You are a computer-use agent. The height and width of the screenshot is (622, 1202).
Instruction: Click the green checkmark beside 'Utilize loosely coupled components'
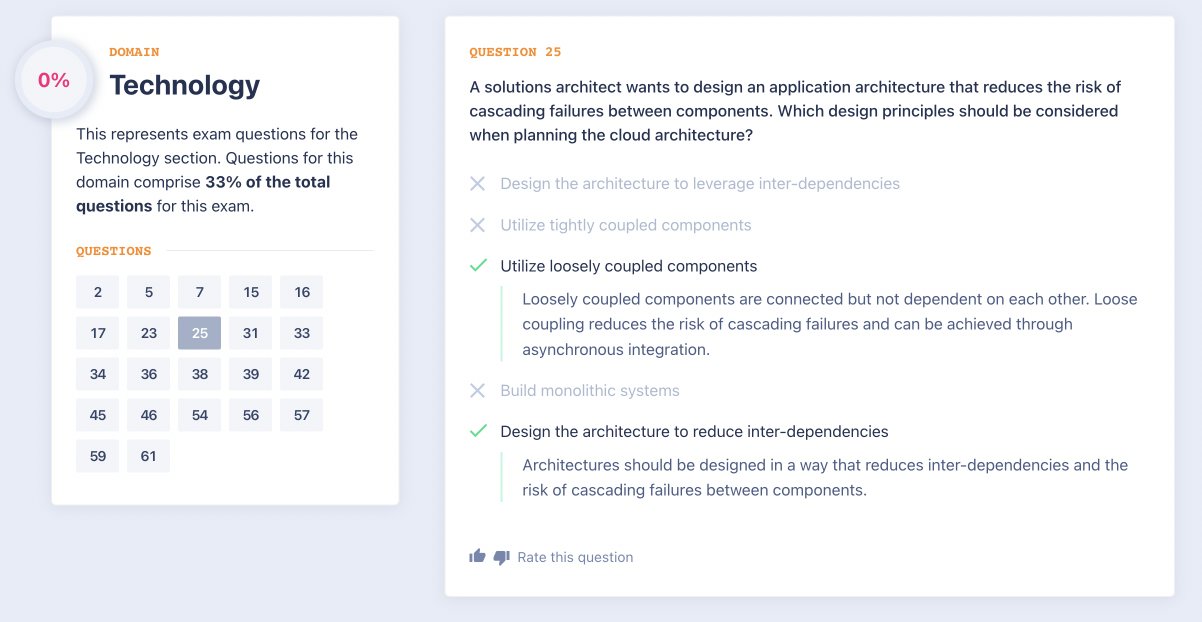(478, 266)
